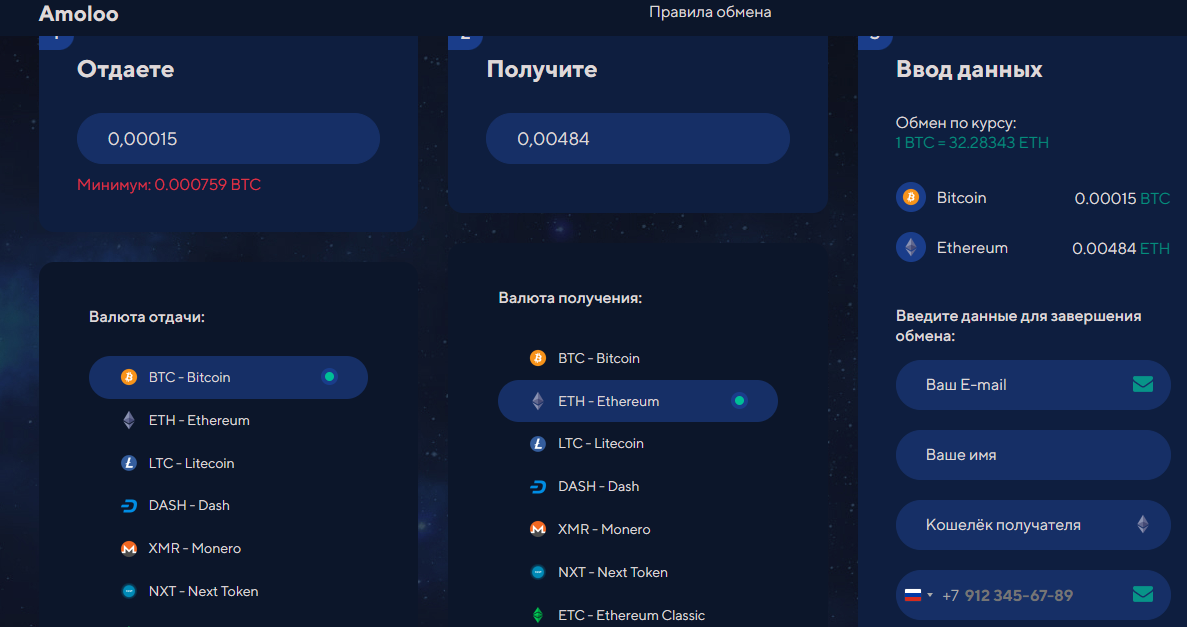
Task: Click the Monero icon in send currency list
Action: 129,548
